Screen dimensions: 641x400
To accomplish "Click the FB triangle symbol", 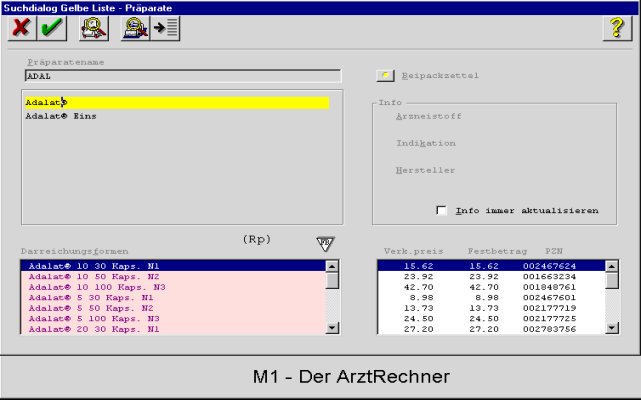I will coord(325,244).
